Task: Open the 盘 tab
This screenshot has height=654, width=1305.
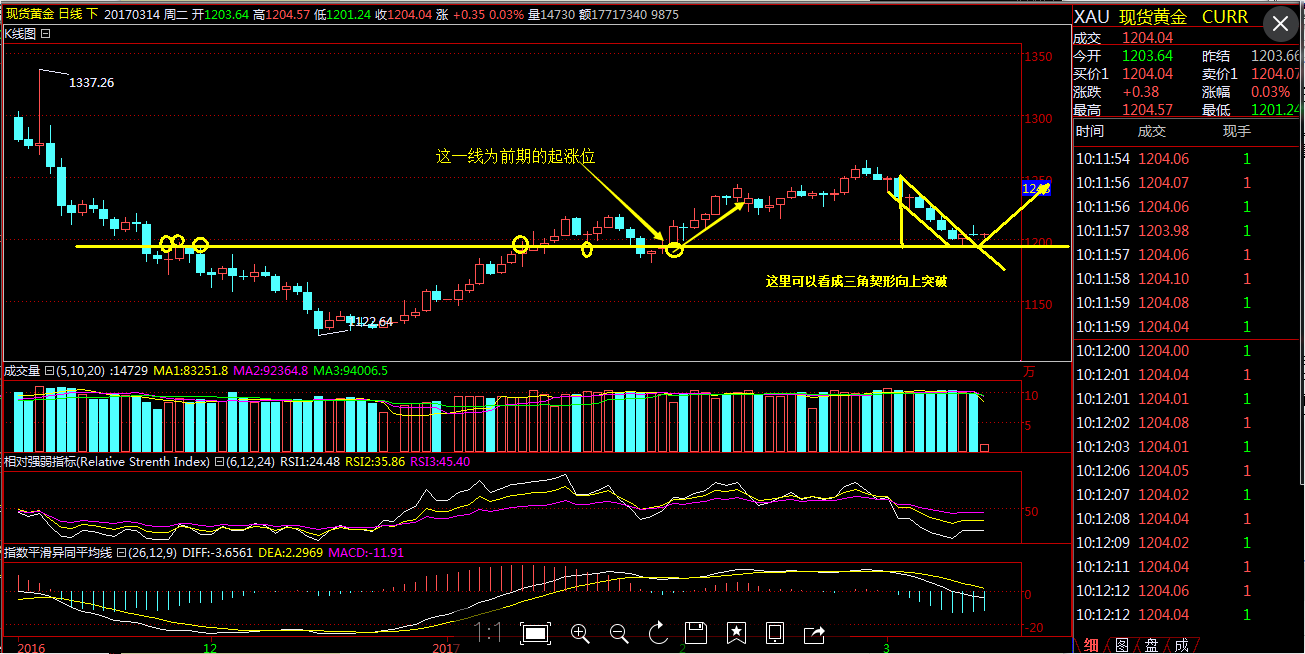Action: 1151,645
